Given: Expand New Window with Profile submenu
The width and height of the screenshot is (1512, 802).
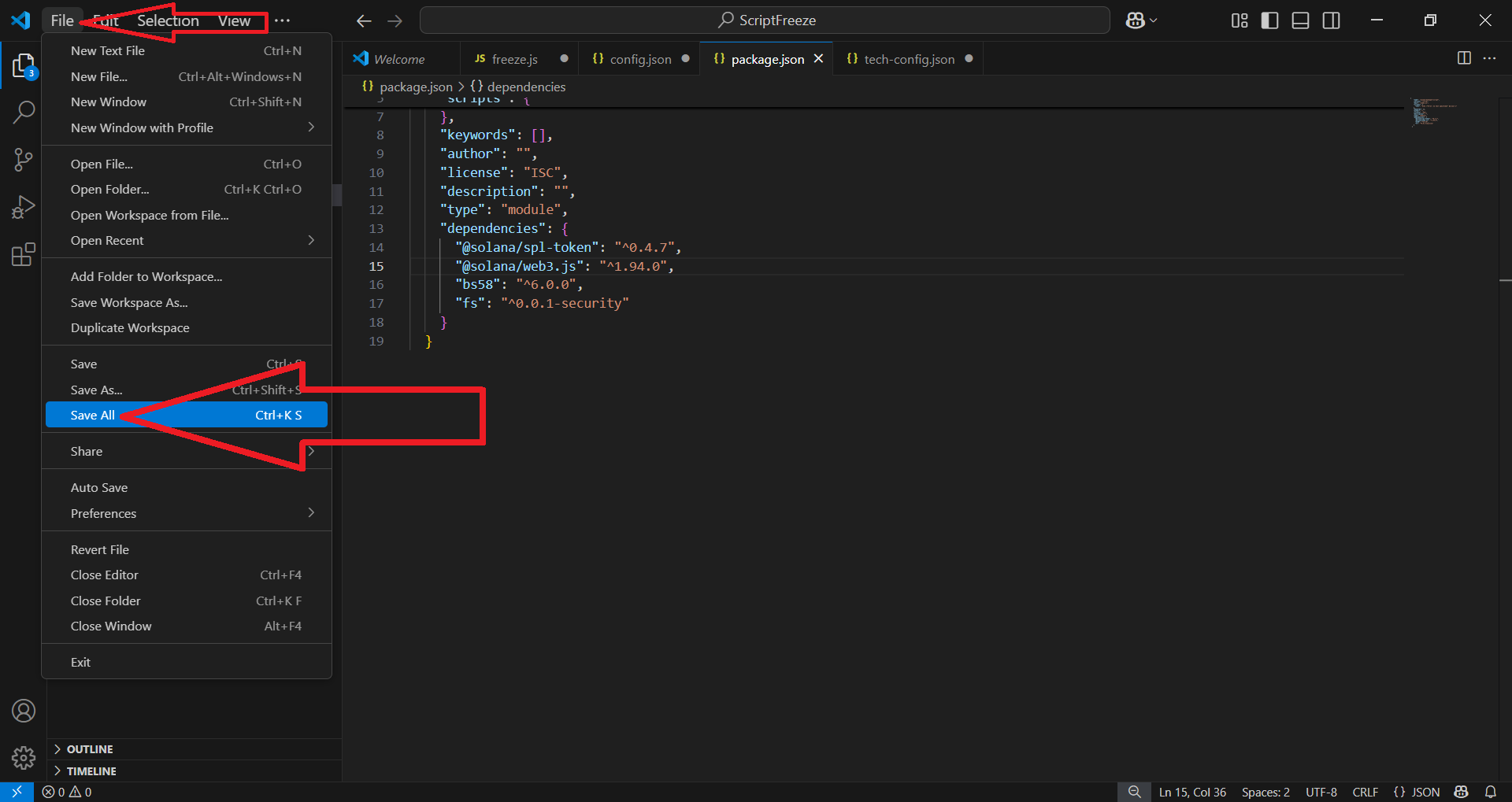Looking at the screenshot, I should [x=187, y=128].
